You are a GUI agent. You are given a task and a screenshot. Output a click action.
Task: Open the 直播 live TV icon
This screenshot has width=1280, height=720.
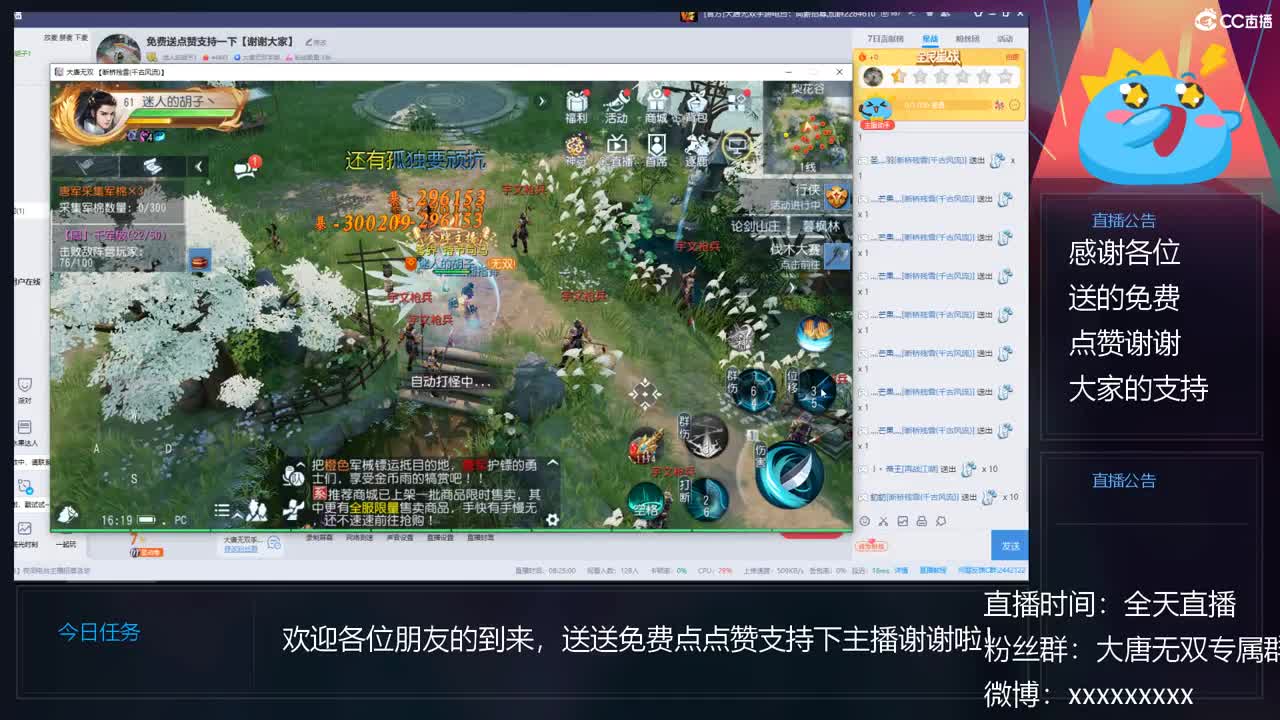pyautogui.click(x=617, y=150)
